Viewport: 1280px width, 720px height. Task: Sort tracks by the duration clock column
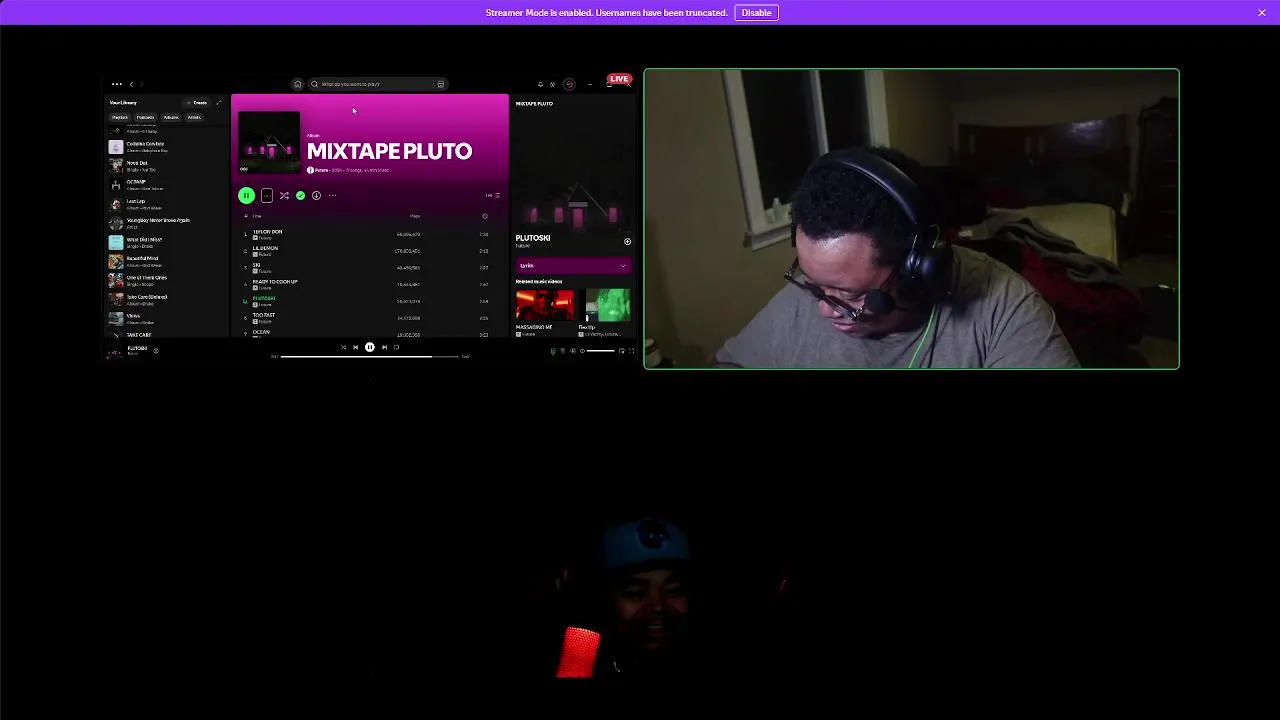pos(485,216)
